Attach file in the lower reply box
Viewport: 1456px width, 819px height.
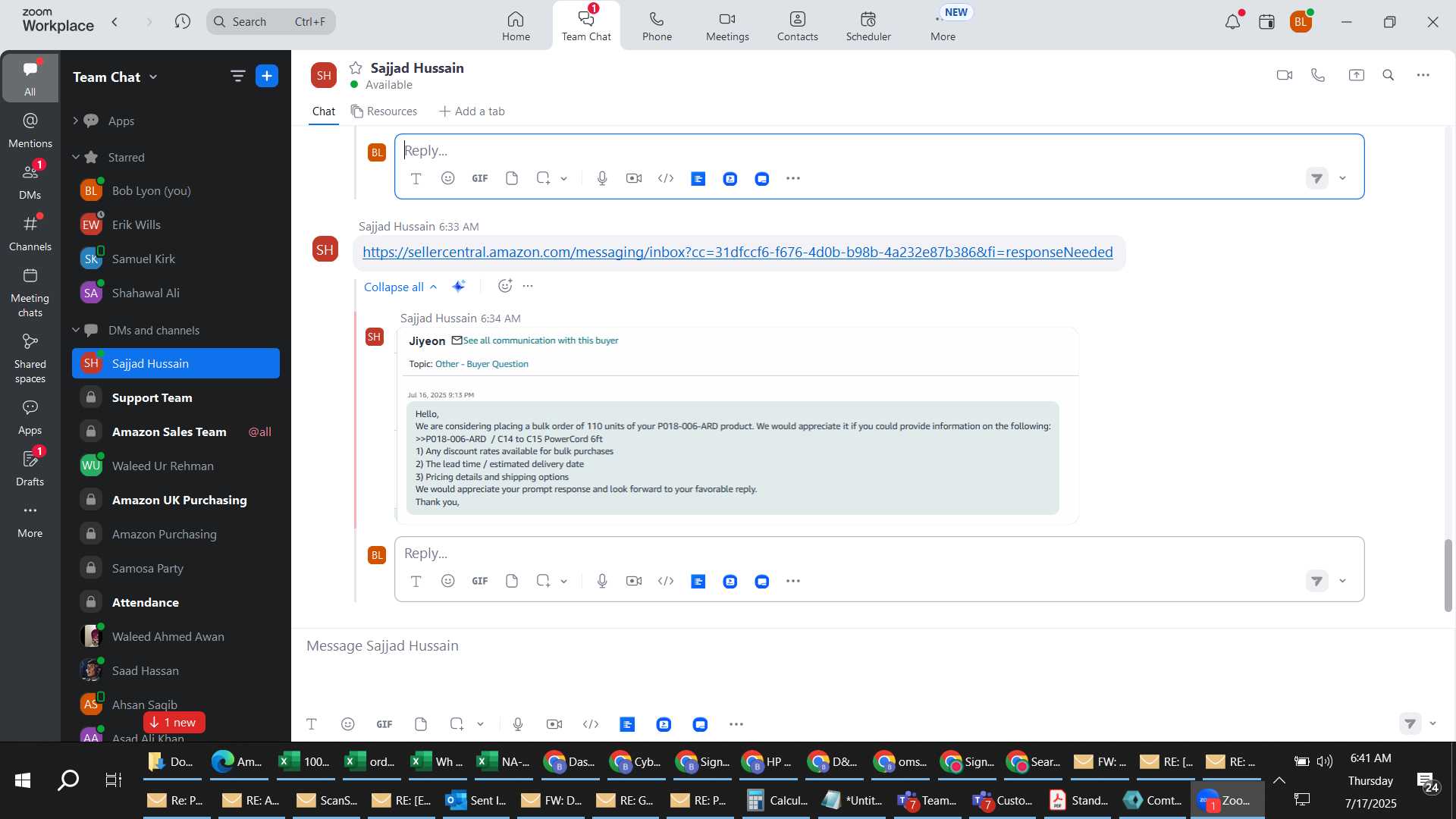(512, 581)
